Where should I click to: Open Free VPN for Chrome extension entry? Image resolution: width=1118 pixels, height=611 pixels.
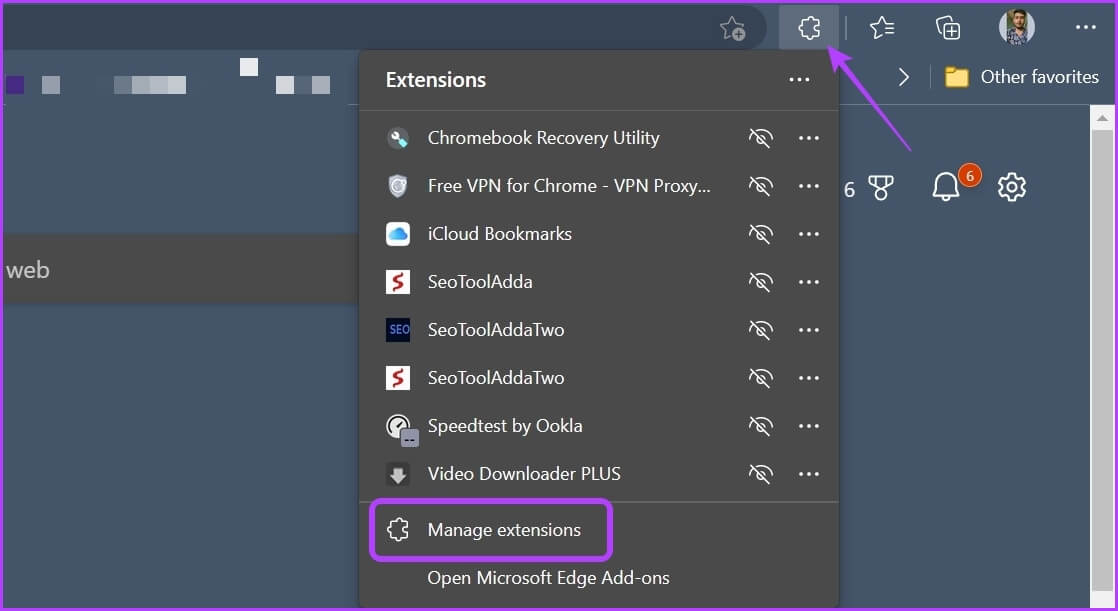click(x=569, y=186)
